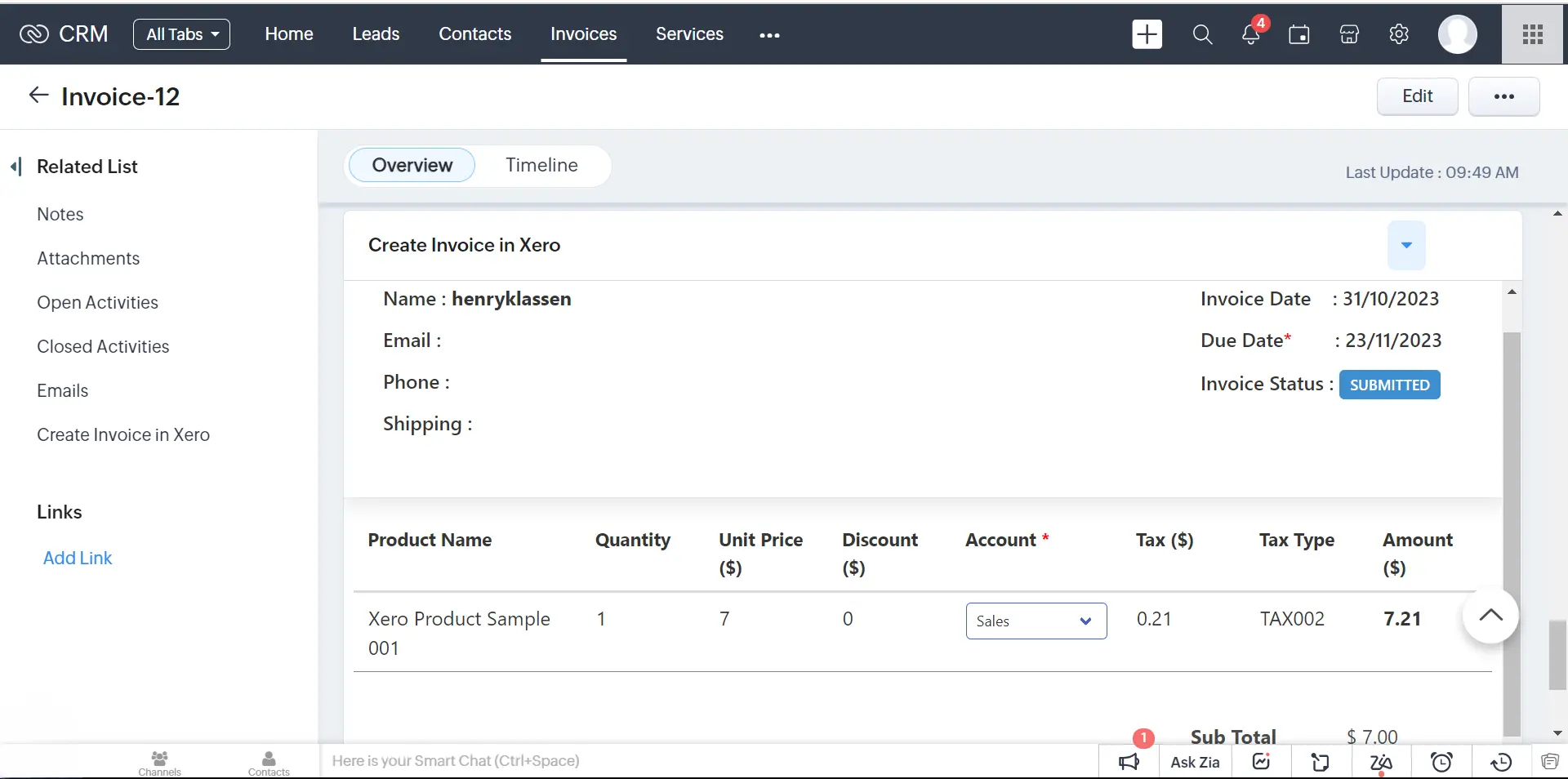This screenshot has height=779, width=1568.
Task: Open the Marketplace store icon
Action: [1348, 34]
